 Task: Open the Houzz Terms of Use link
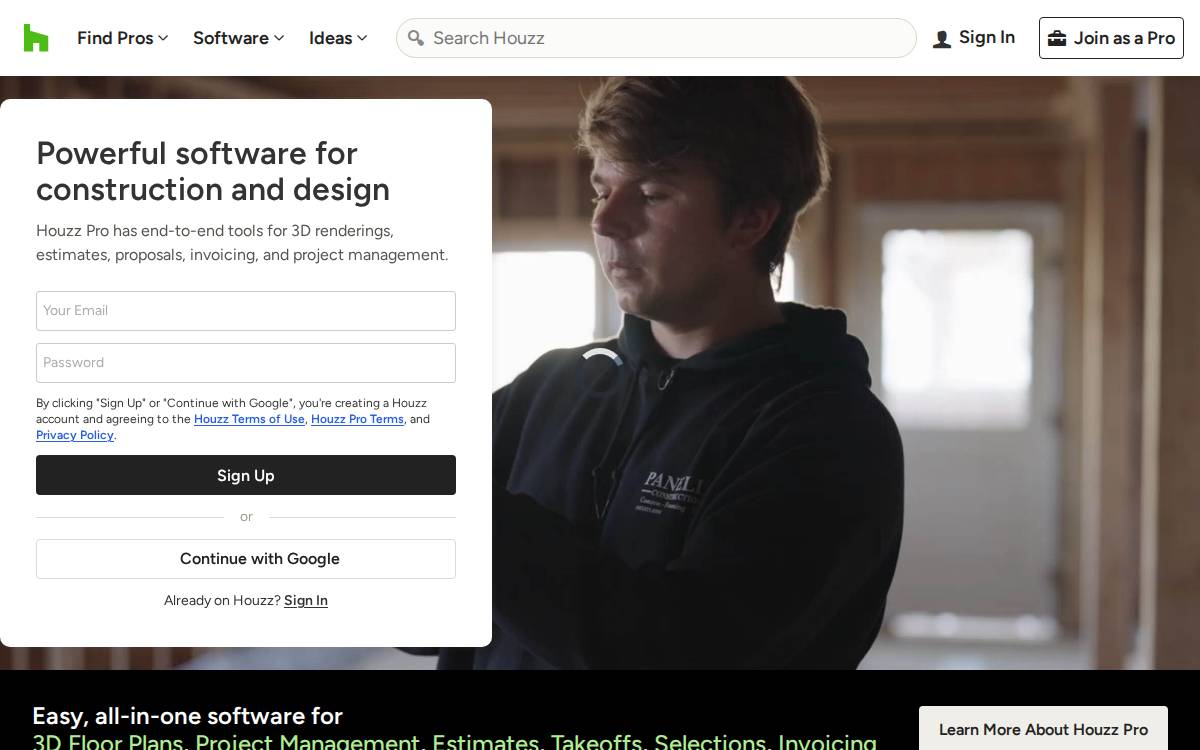coord(249,419)
